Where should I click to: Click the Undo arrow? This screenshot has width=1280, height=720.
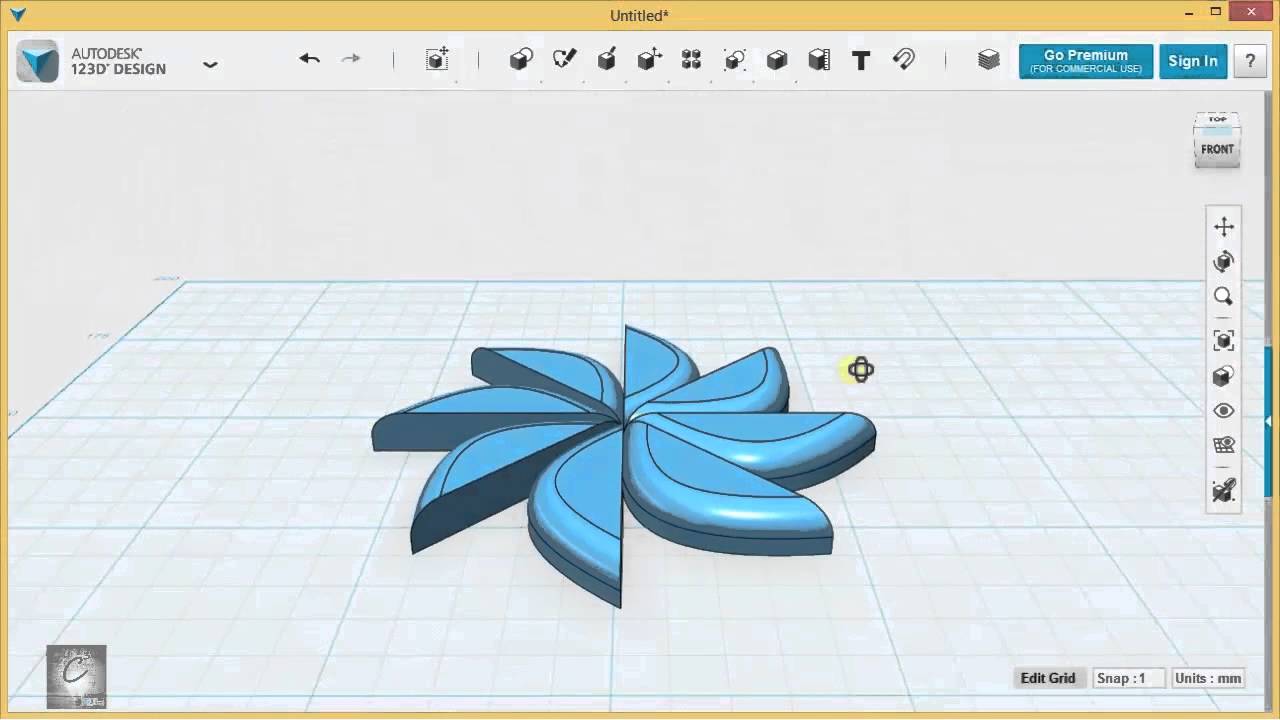(309, 59)
